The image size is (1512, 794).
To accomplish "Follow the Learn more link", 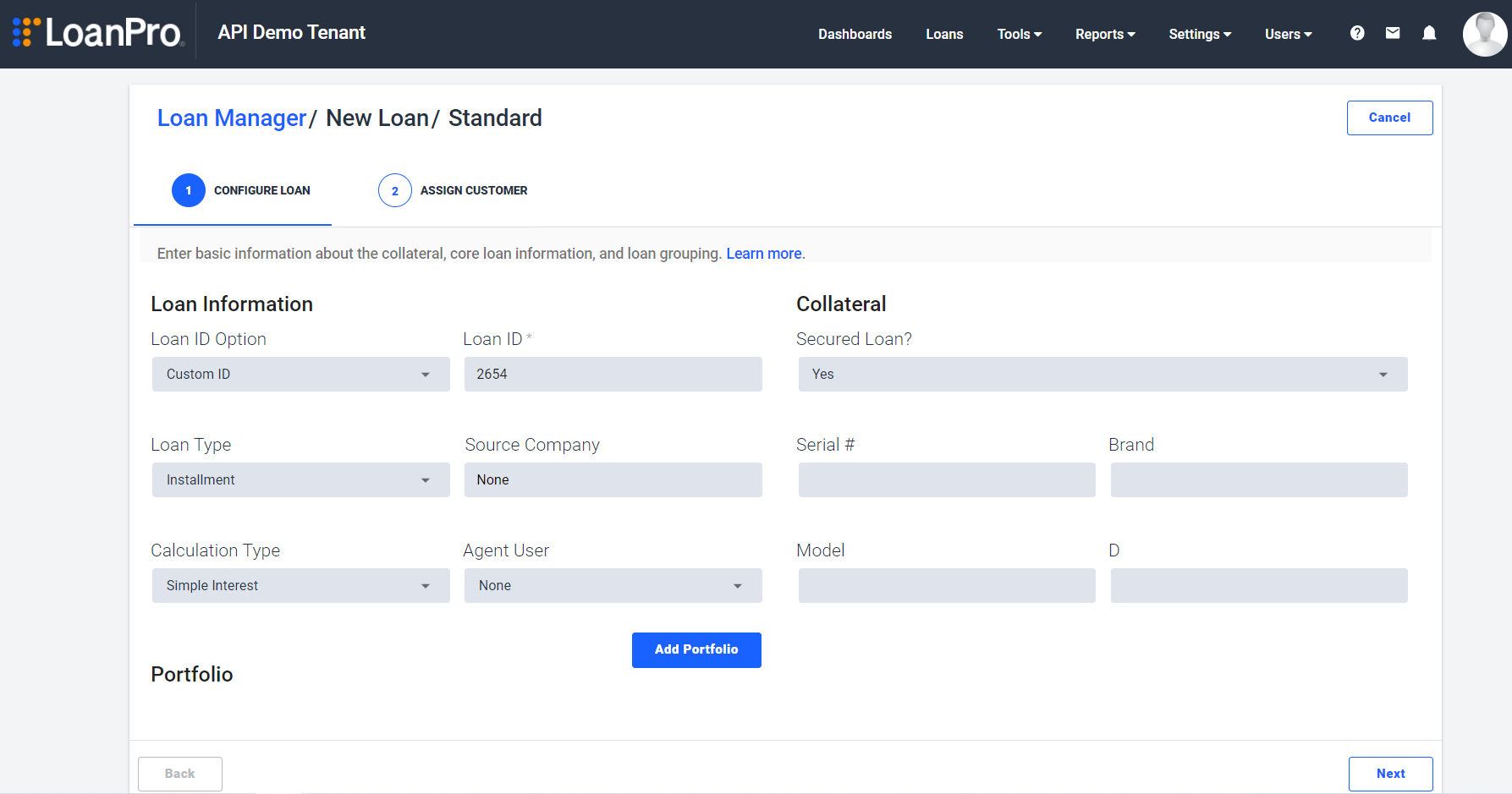I will click(x=762, y=253).
